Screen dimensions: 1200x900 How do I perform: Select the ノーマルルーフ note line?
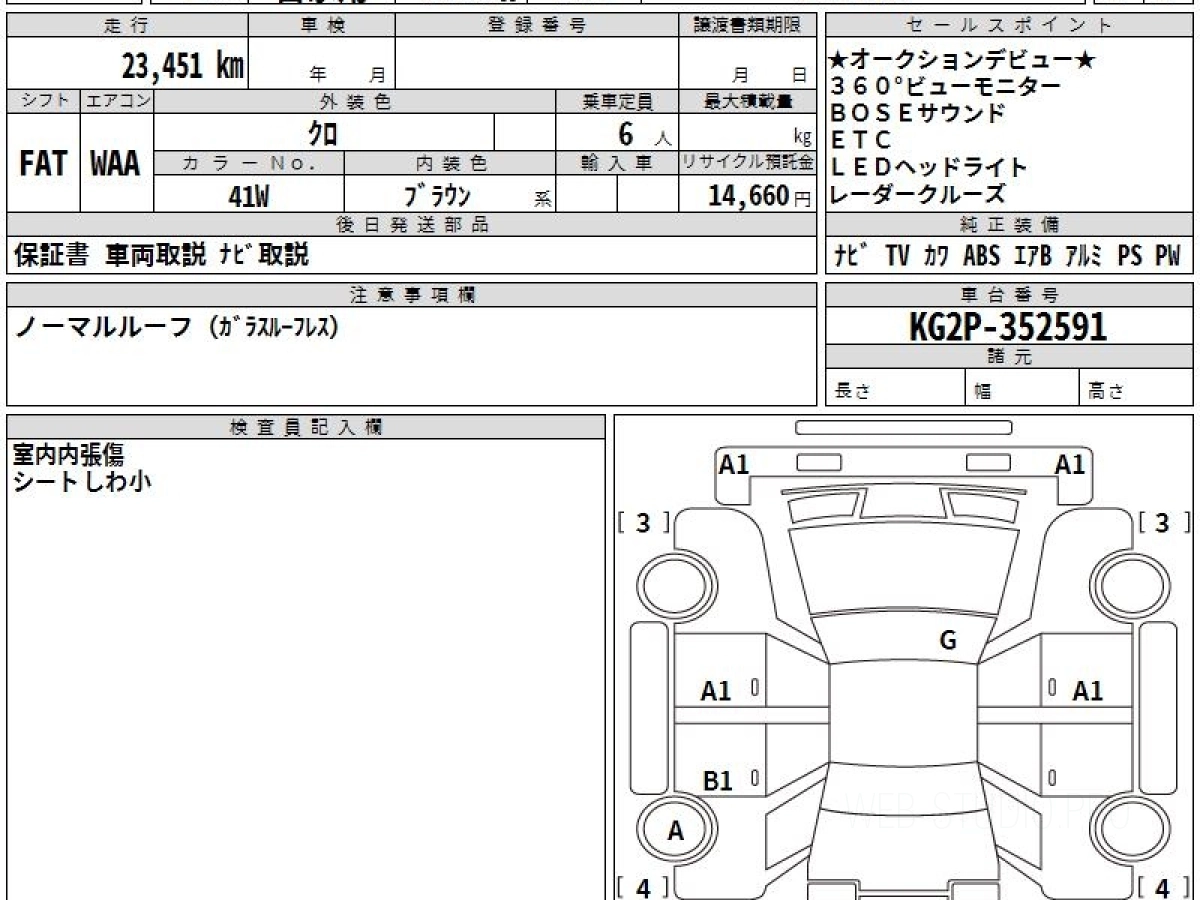[177, 327]
